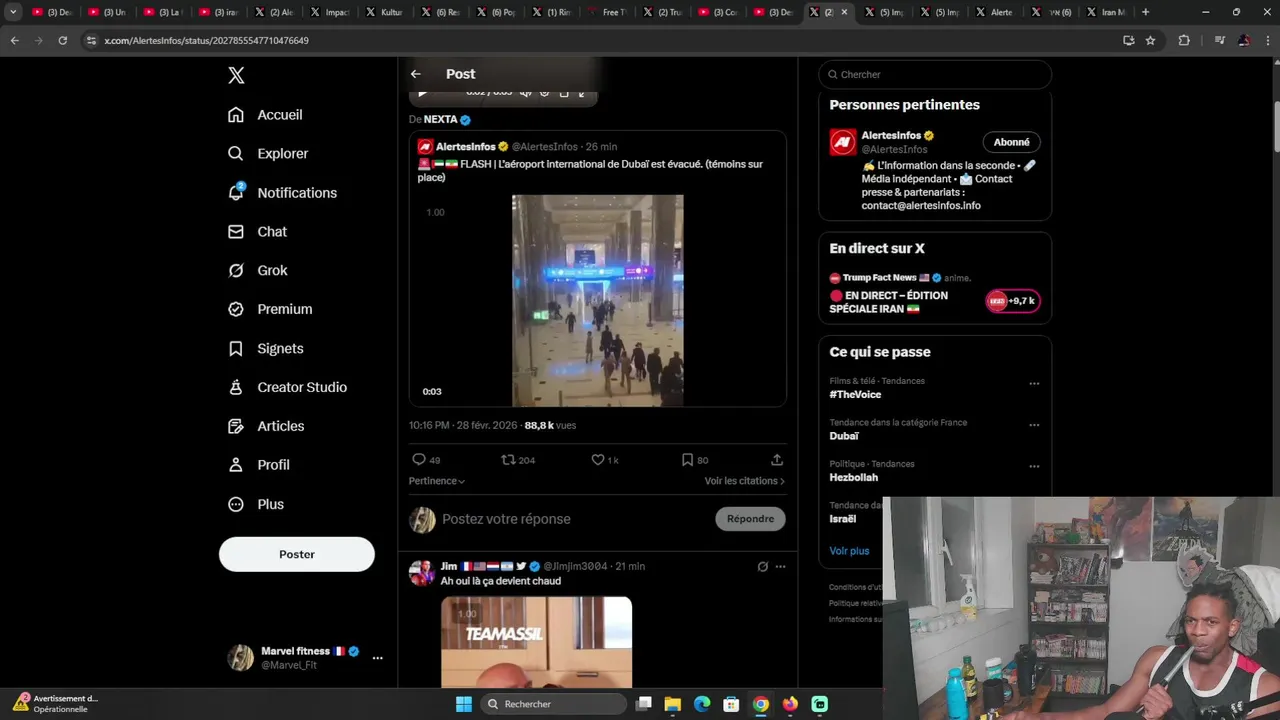Open a new browser tab
This screenshot has height=720, width=1280.
click(1145, 12)
